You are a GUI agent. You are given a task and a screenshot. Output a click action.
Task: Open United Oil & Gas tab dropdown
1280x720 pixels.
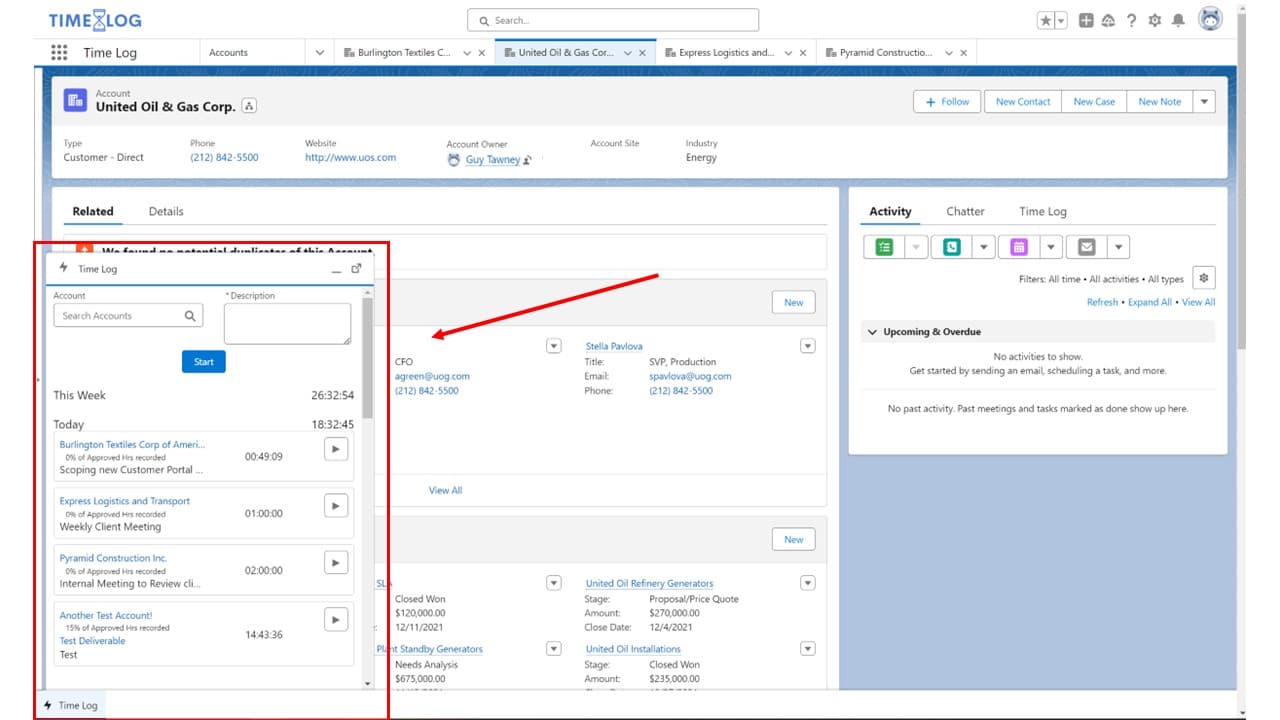point(627,53)
